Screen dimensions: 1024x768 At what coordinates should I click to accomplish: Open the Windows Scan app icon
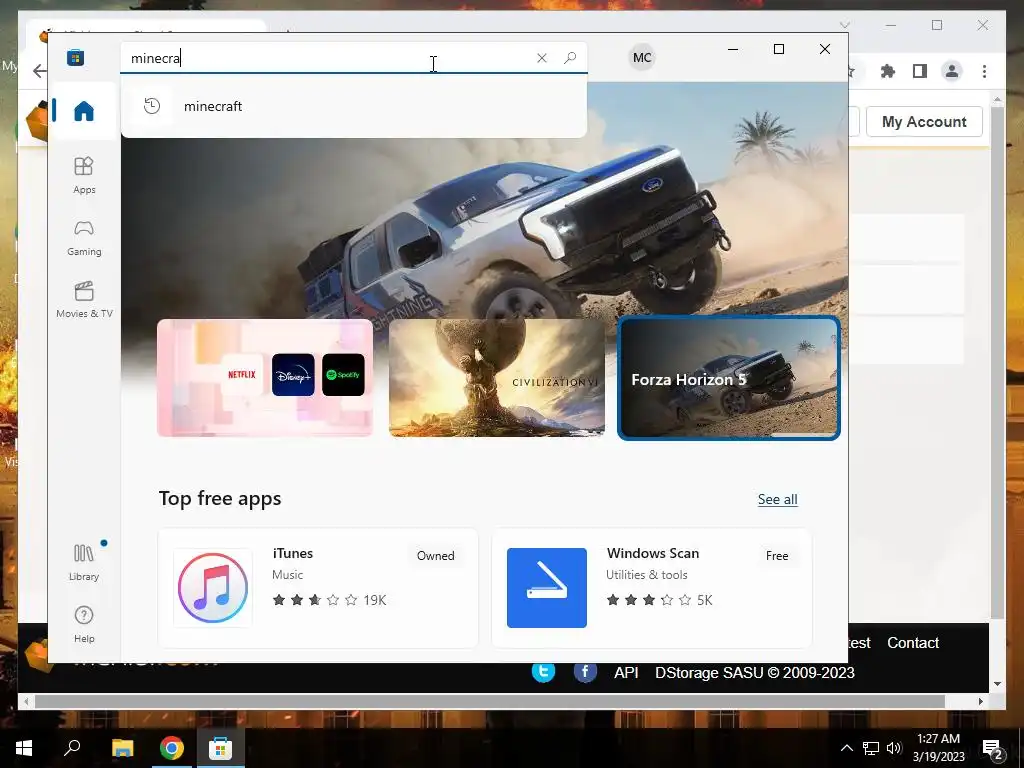coord(547,588)
